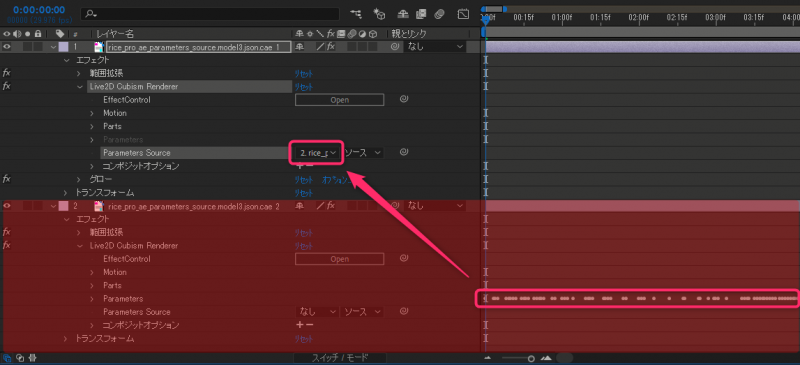
Task: Click layer 2 file type icon
Action: (99, 206)
